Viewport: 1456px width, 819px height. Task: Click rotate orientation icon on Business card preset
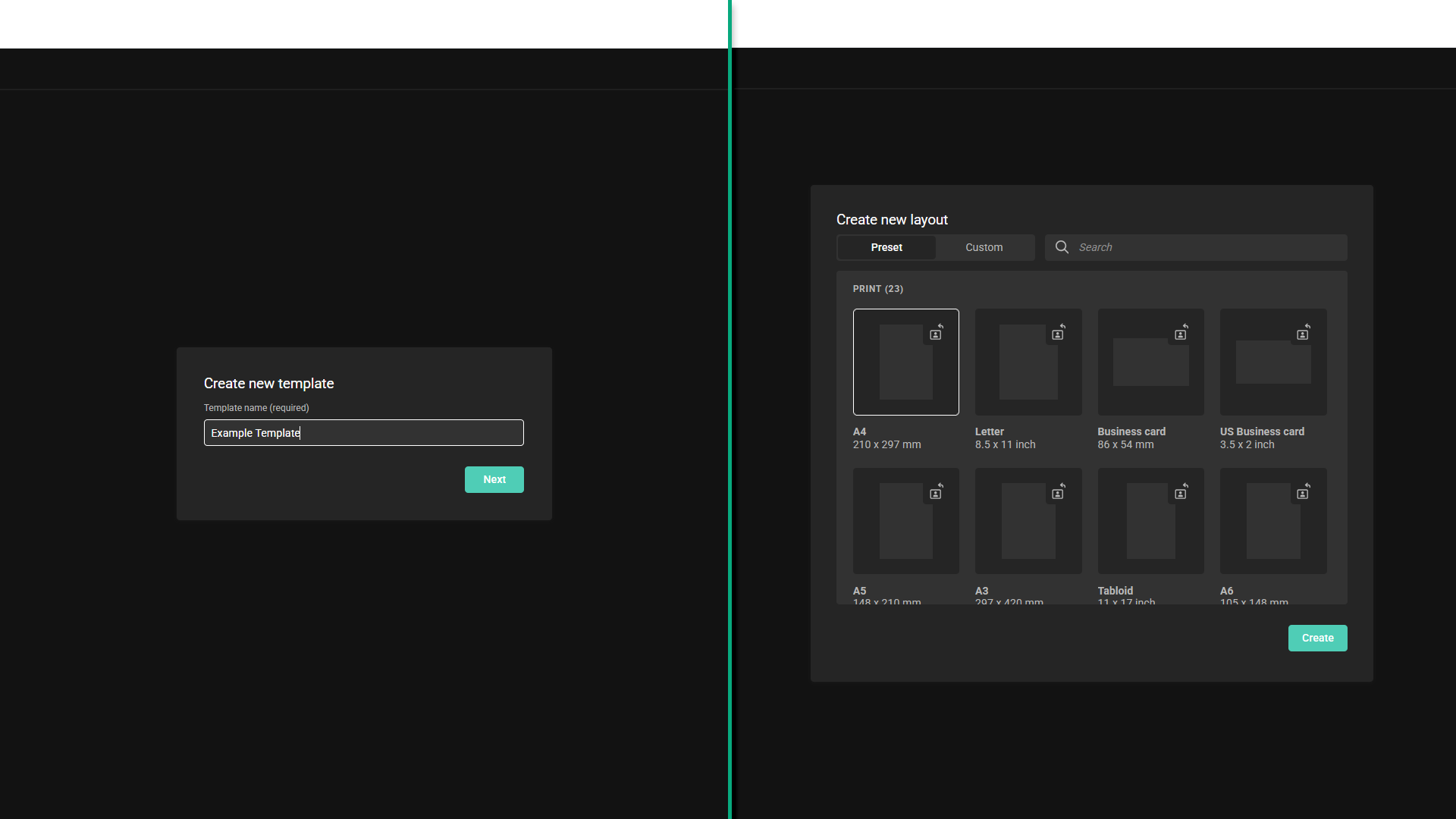pos(1181,333)
